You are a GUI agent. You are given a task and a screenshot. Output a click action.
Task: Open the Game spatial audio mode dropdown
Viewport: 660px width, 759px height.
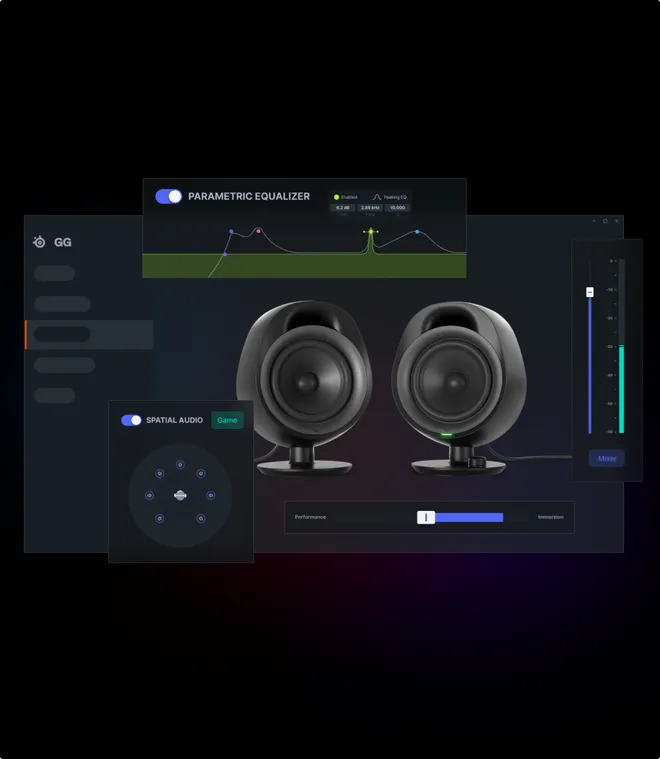pos(227,420)
